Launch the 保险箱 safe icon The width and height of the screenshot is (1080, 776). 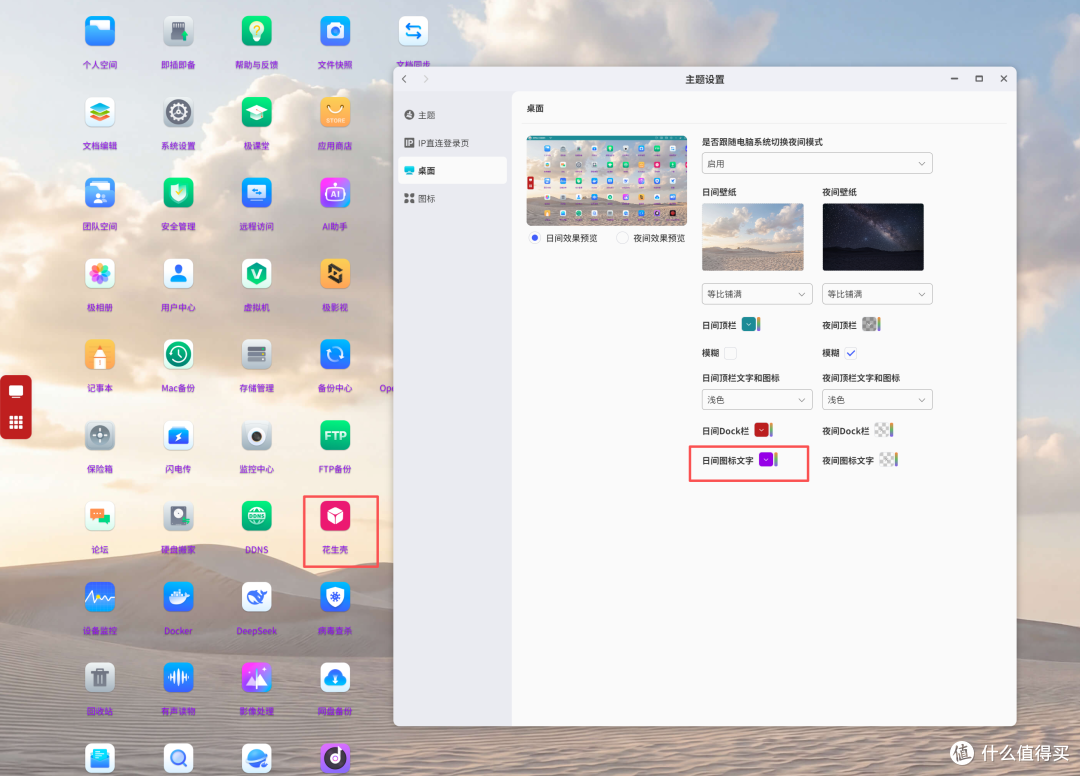point(100,435)
